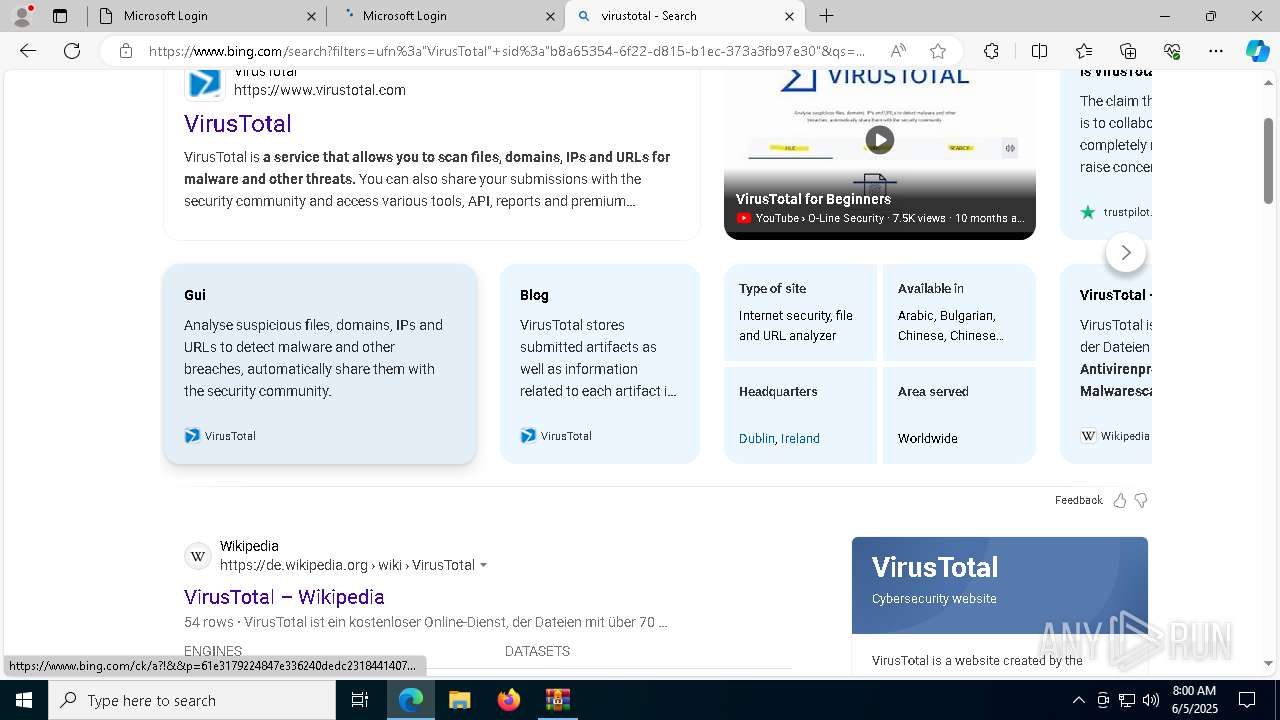Open the VirusTotal title link
1280x720 pixels.
[238, 123]
